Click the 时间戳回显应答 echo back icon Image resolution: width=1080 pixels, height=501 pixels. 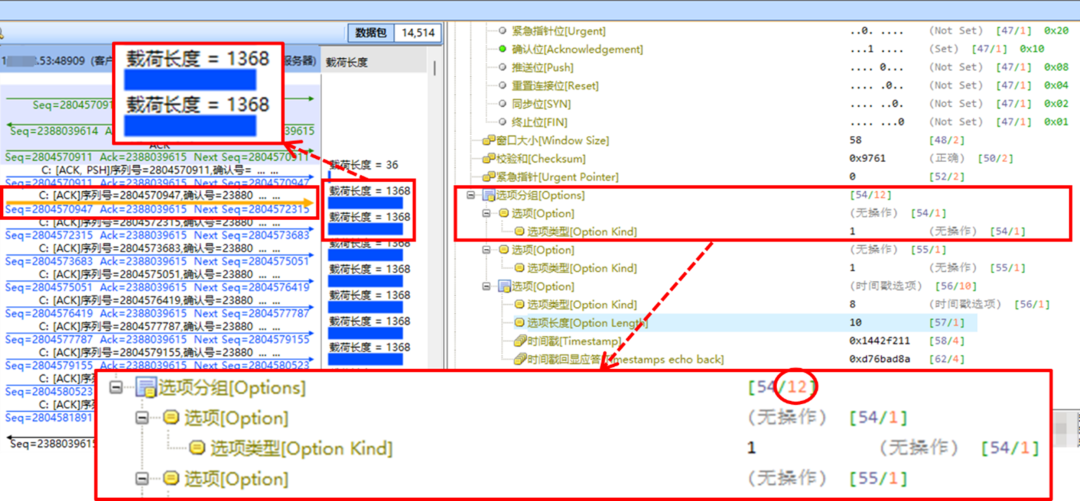coord(521,359)
